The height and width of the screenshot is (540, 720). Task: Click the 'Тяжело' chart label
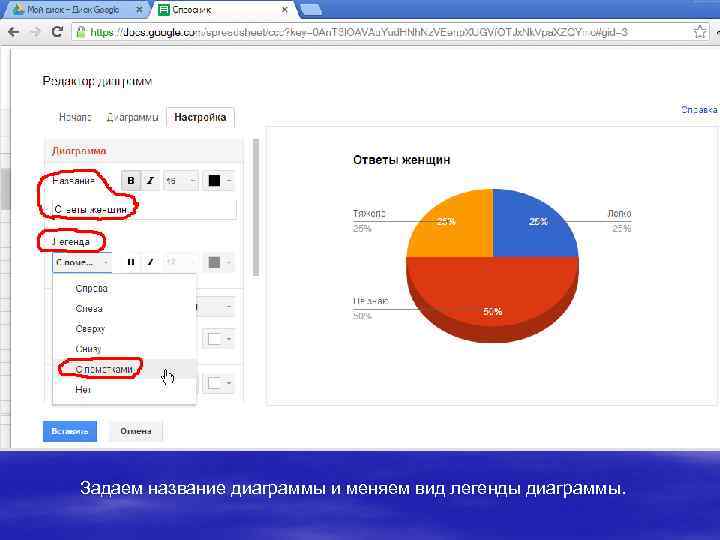(x=369, y=214)
